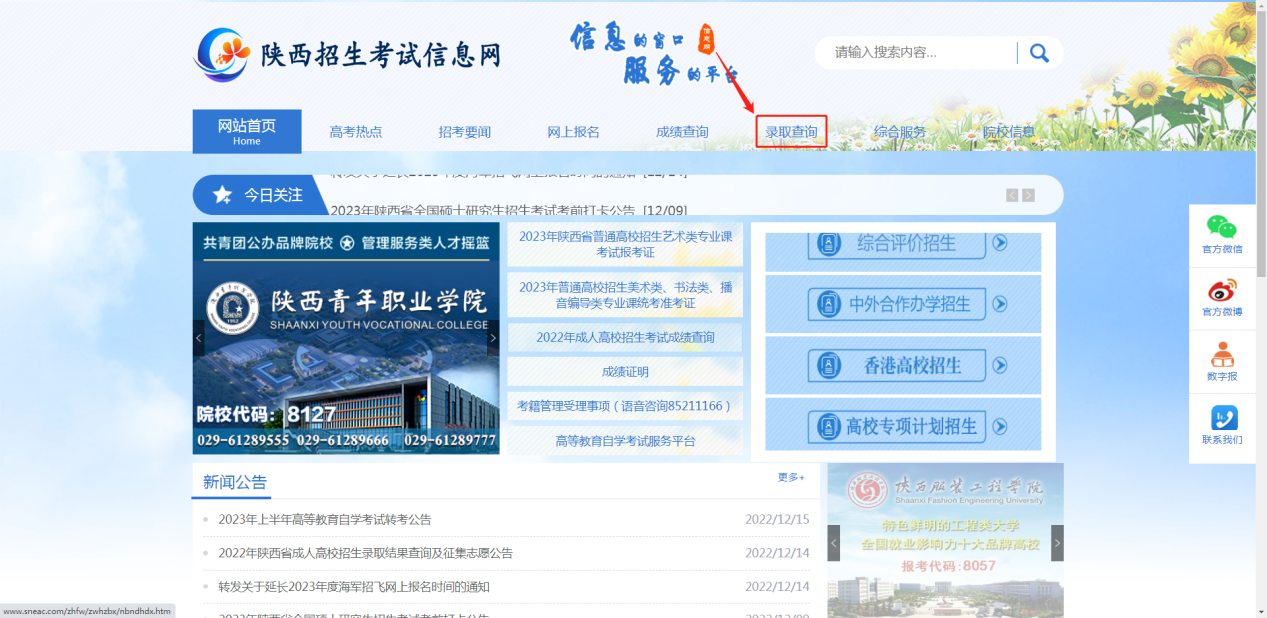The width and height of the screenshot is (1267, 618).
Task: Open ticker item 2023年陕西省全国硕士研究生招生考试考前打卡公告
Action: click(509, 210)
